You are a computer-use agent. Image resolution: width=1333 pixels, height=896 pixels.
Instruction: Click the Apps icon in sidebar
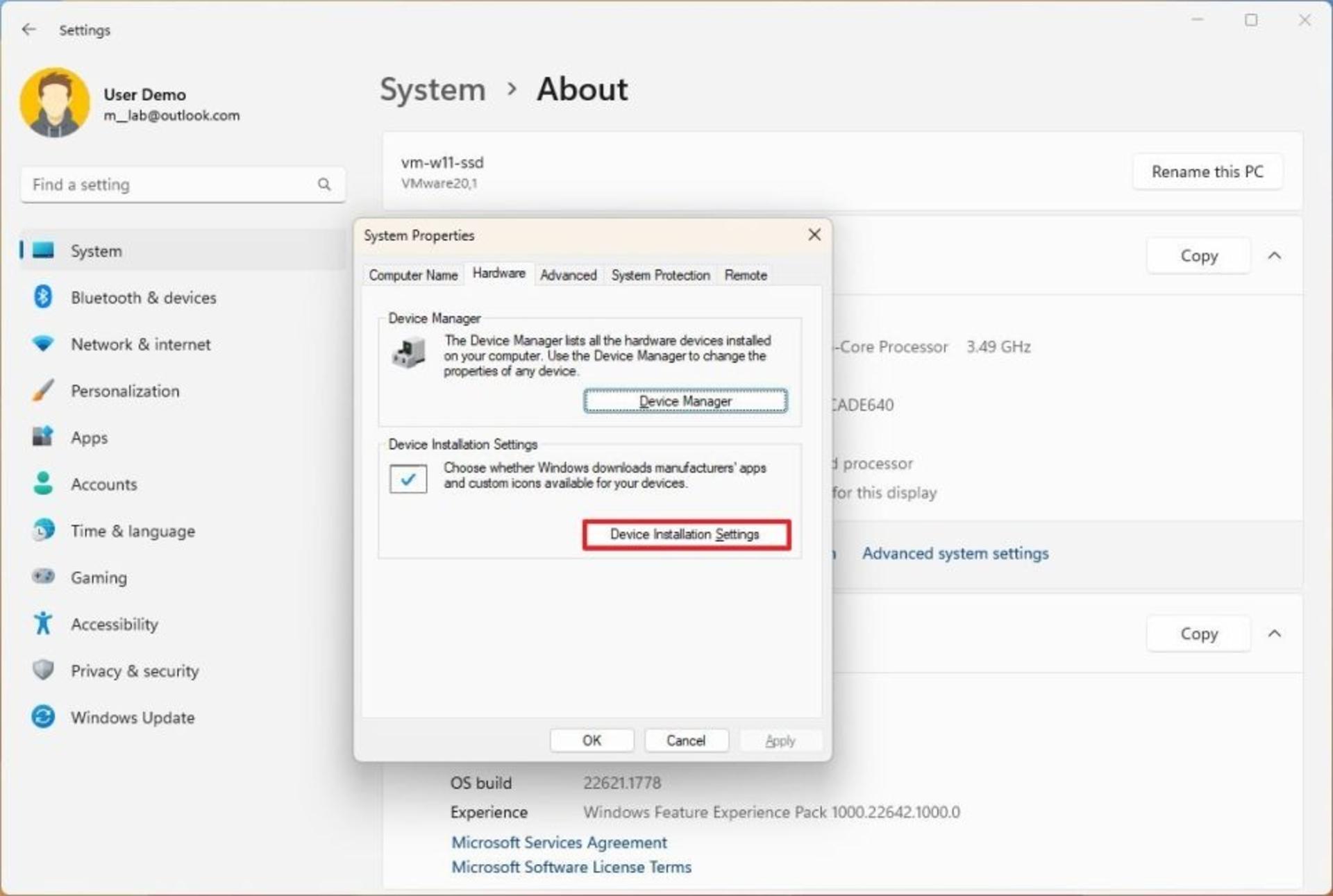[43, 437]
